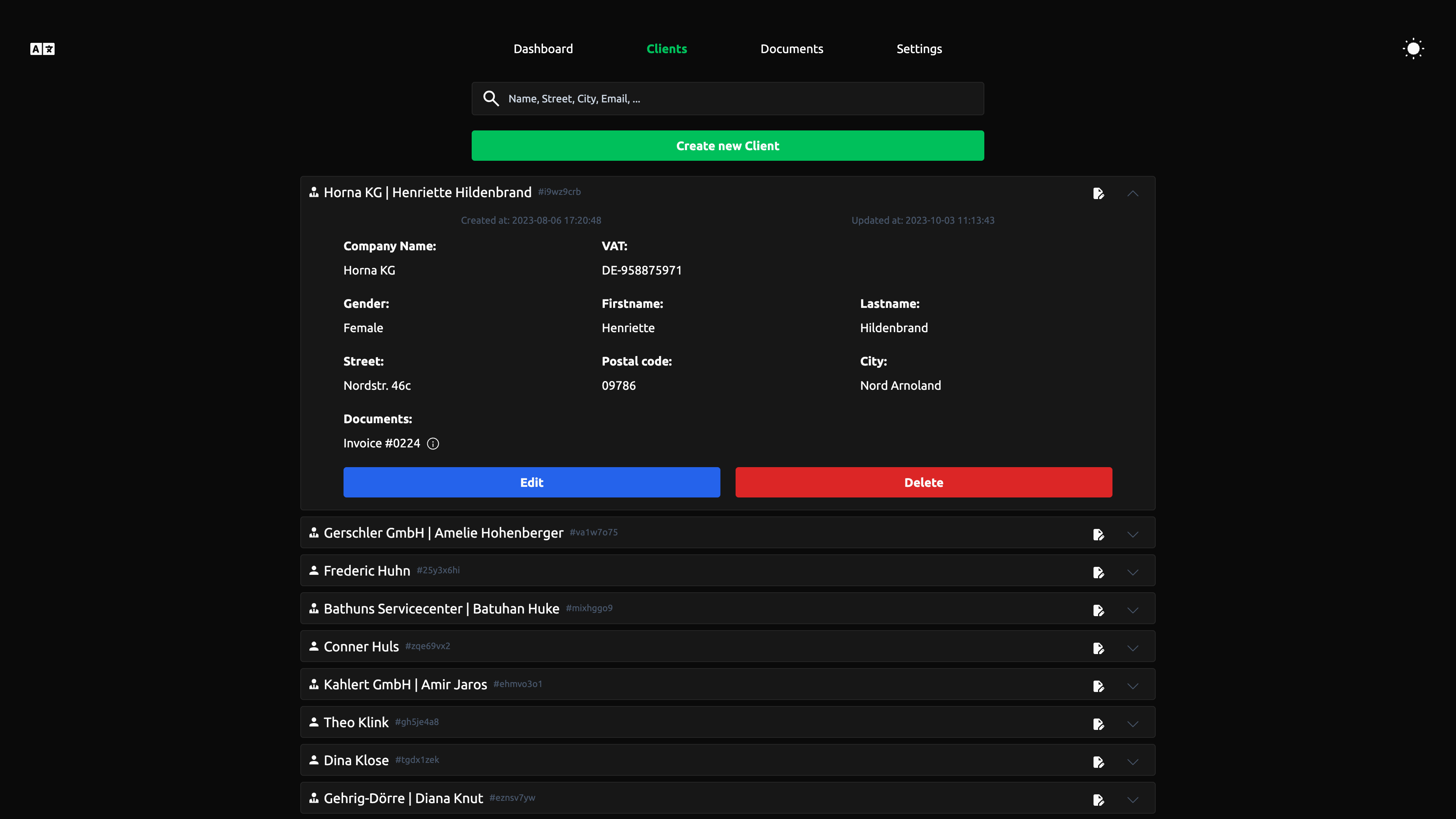The width and height of the screenshot is (1456, 819).
Task: Select the Horna KG | Henriette Hildenbrand title
Action: (x=427, y=193)
